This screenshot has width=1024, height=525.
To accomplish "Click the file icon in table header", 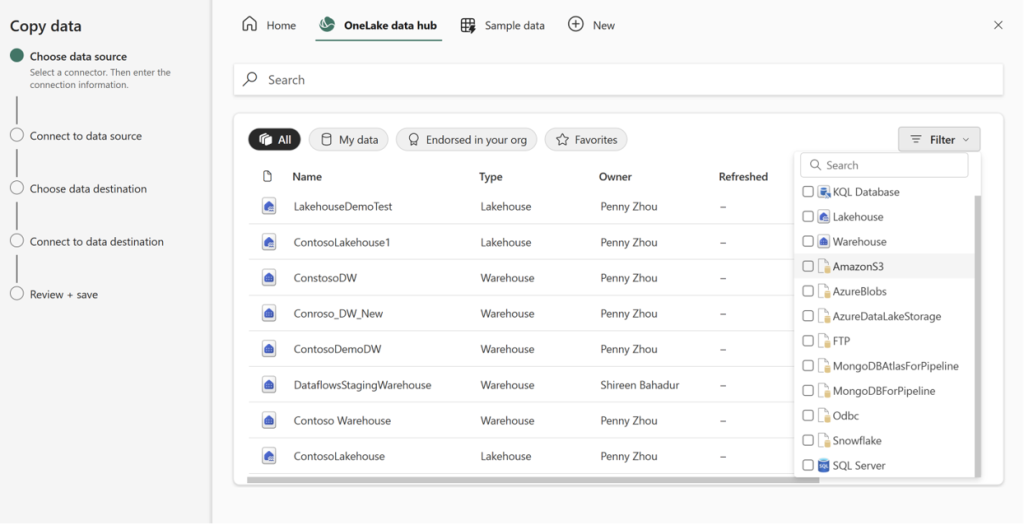I will click(267, 176).
